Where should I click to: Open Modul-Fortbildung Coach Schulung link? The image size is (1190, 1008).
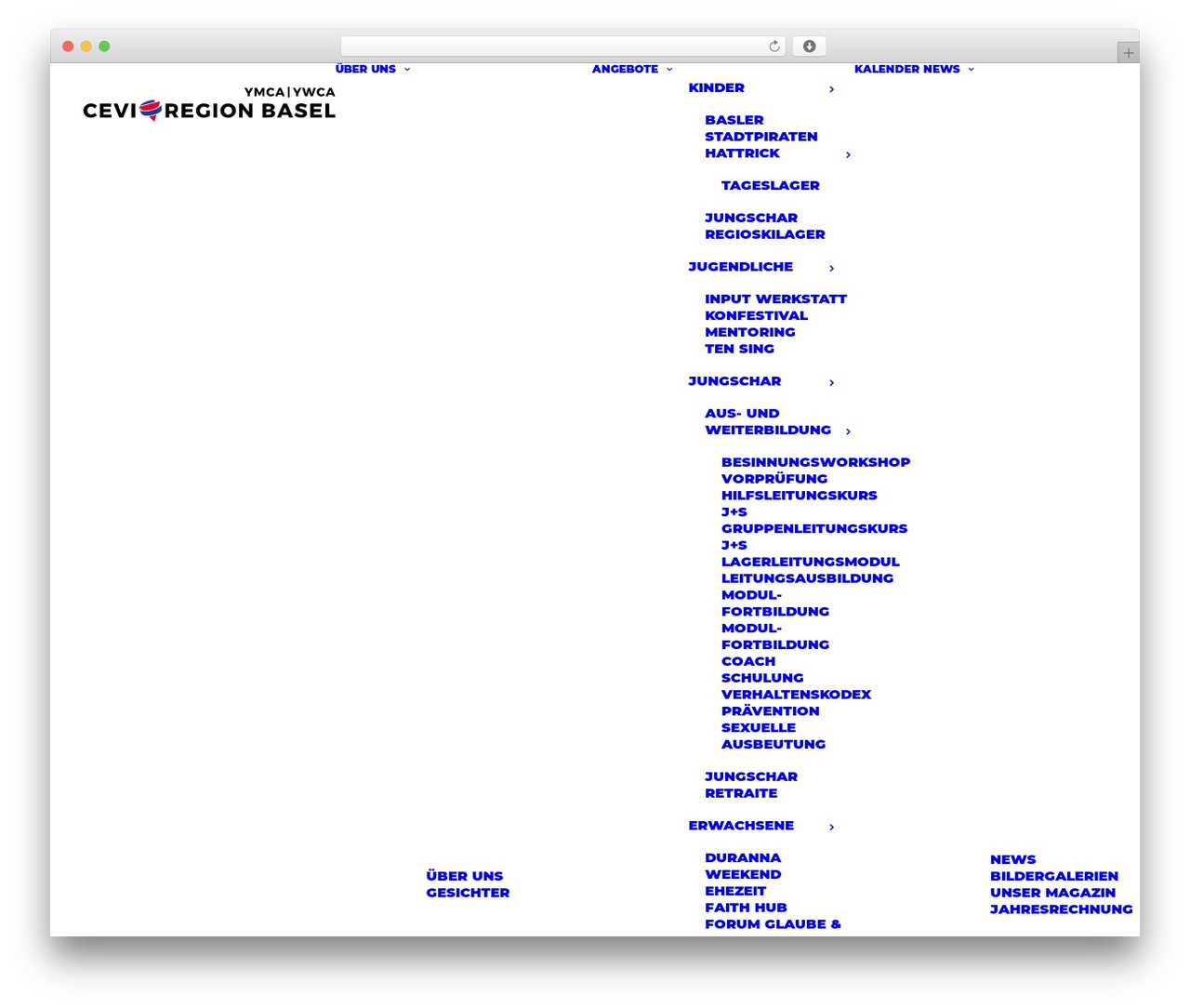point(774,653)
